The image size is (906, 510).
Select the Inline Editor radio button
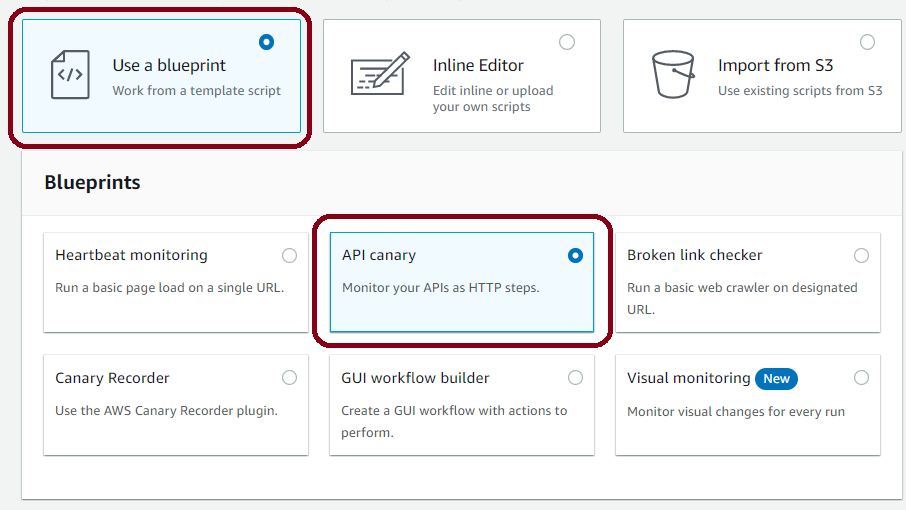pos(567,42)
